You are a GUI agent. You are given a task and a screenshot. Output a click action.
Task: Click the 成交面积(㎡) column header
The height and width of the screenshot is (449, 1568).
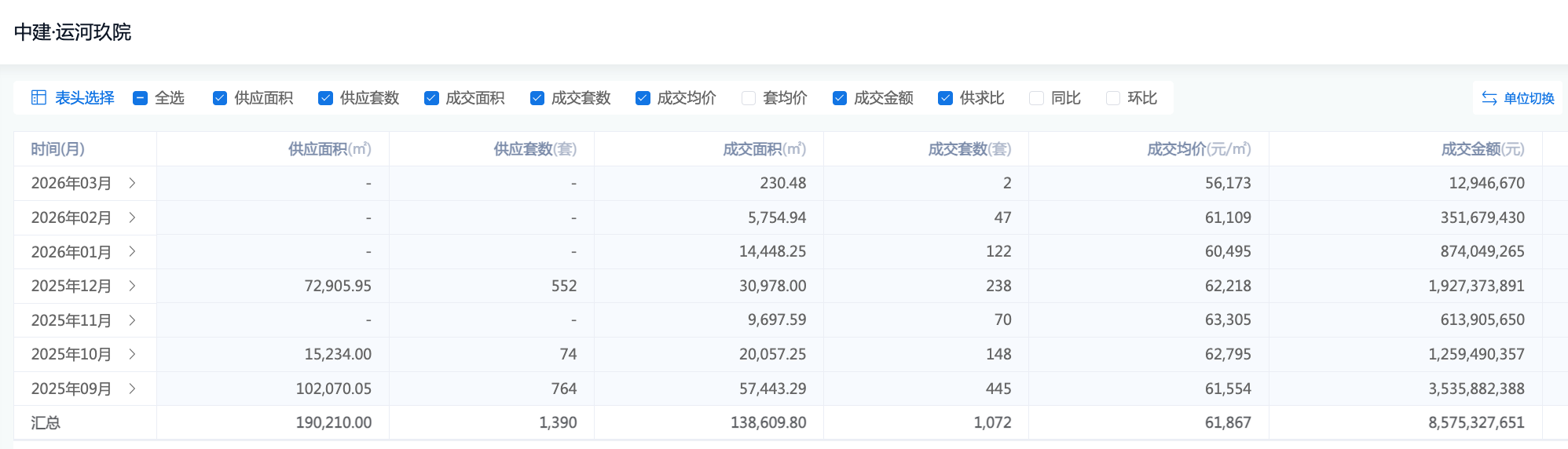pos(764,149)
